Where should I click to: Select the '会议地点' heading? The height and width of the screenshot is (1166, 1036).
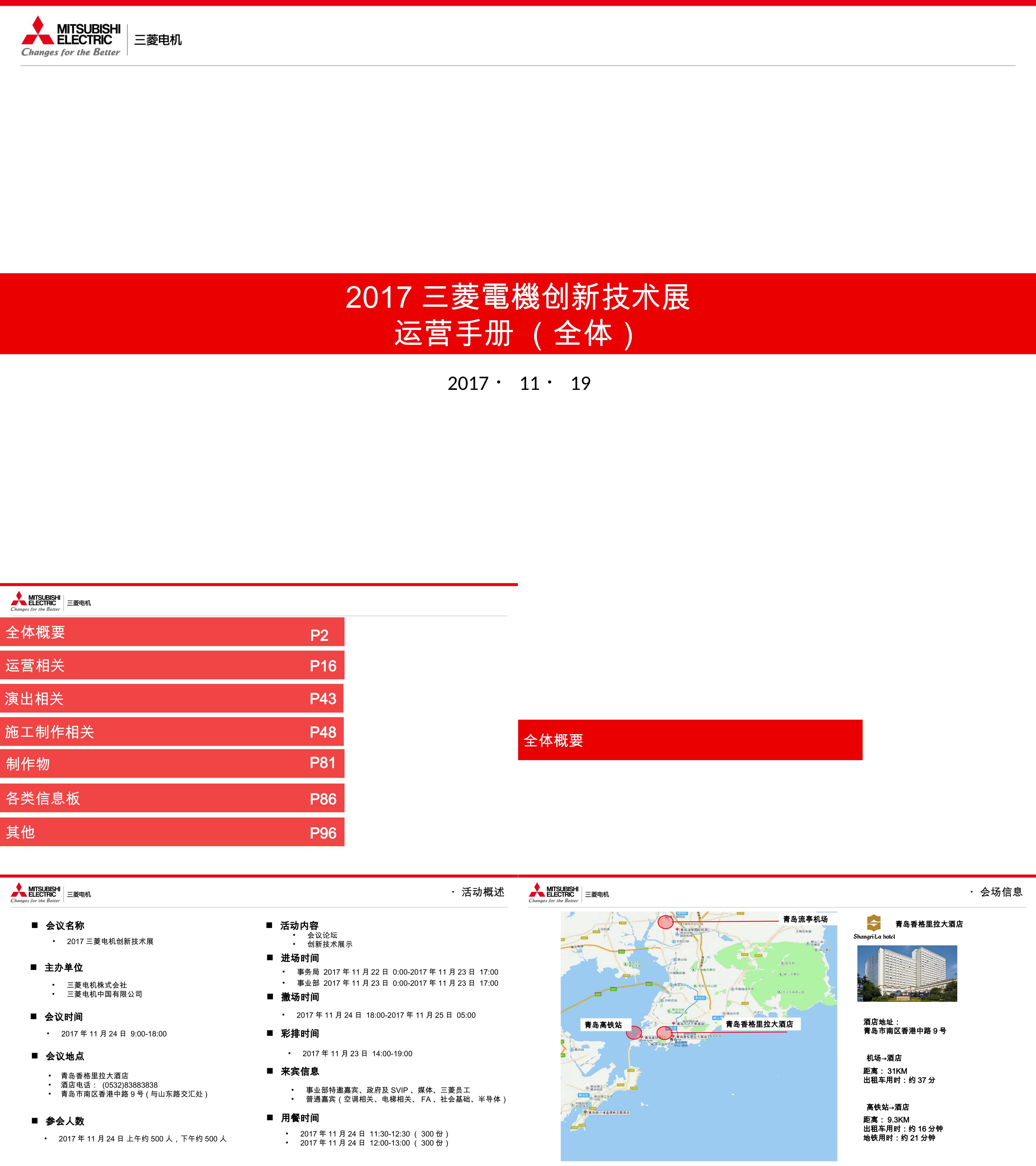[65, 1056]
